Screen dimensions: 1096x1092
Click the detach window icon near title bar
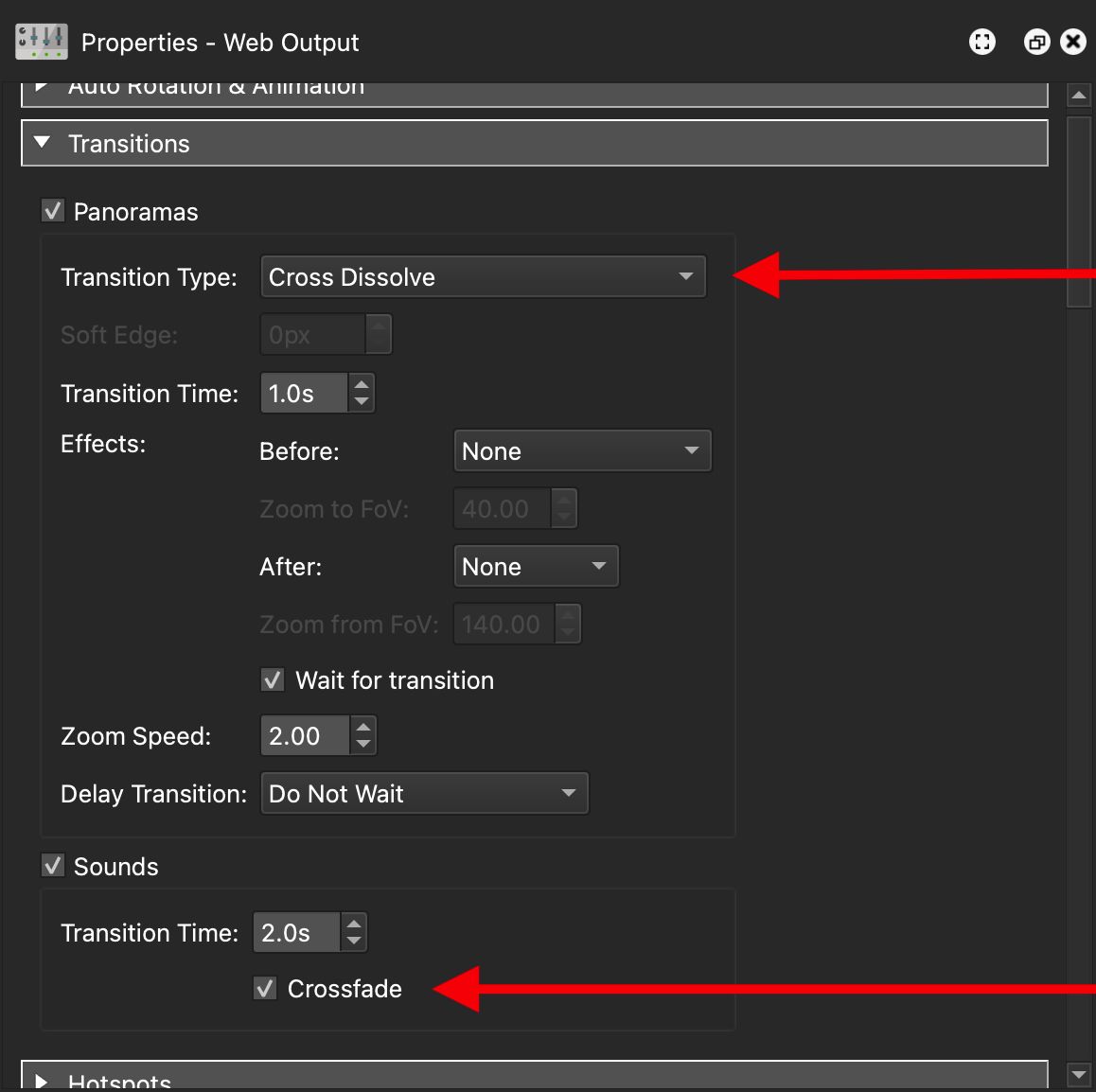click(1036, 42)
